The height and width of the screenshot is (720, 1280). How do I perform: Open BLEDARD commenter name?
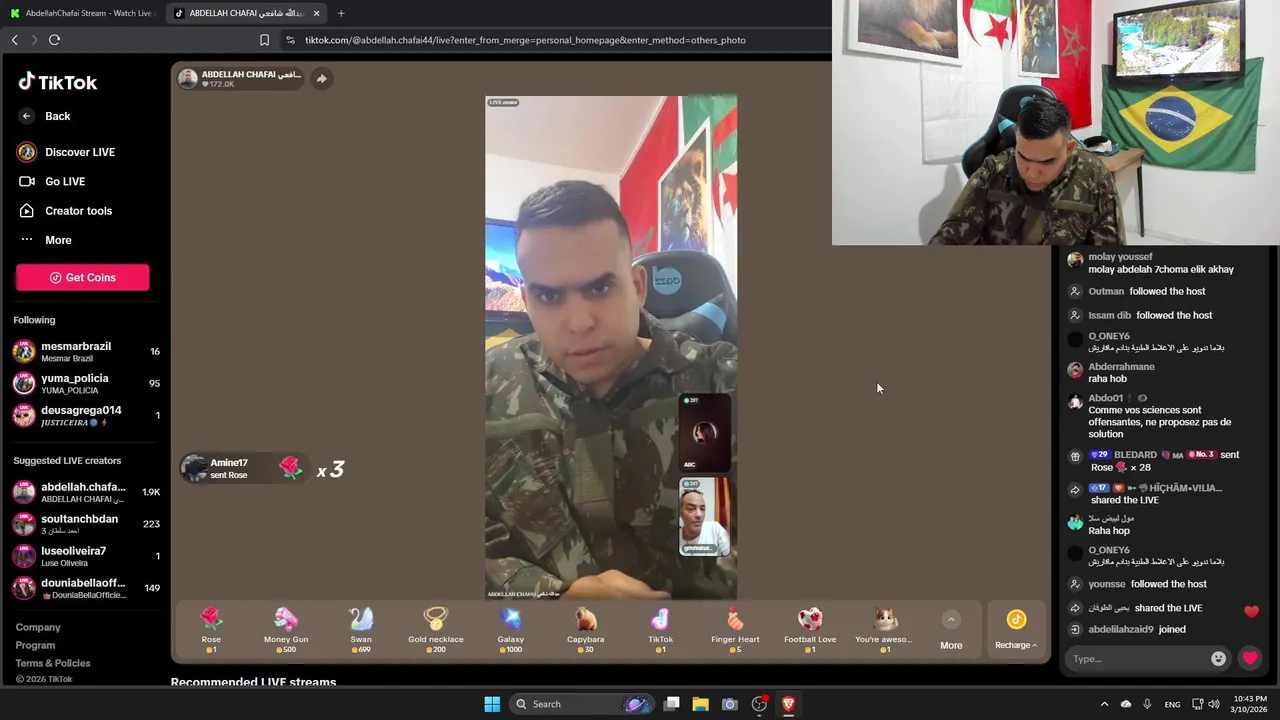(1135, 455)
